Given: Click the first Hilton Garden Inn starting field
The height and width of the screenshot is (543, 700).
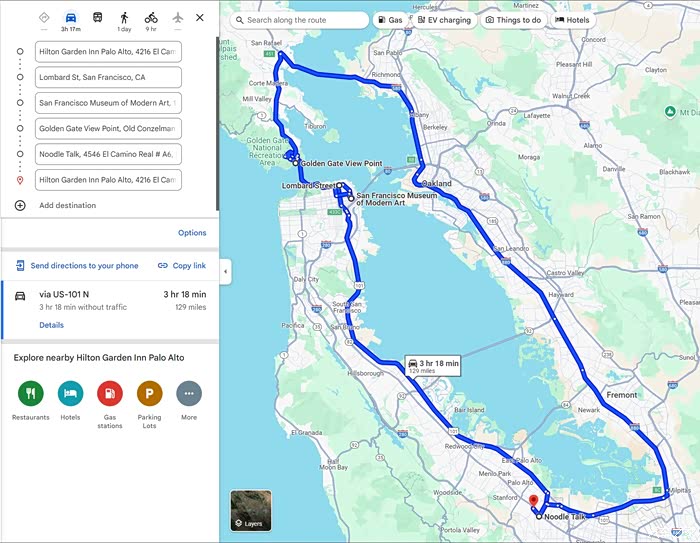Looking at the screenshot, I should 108,52.
